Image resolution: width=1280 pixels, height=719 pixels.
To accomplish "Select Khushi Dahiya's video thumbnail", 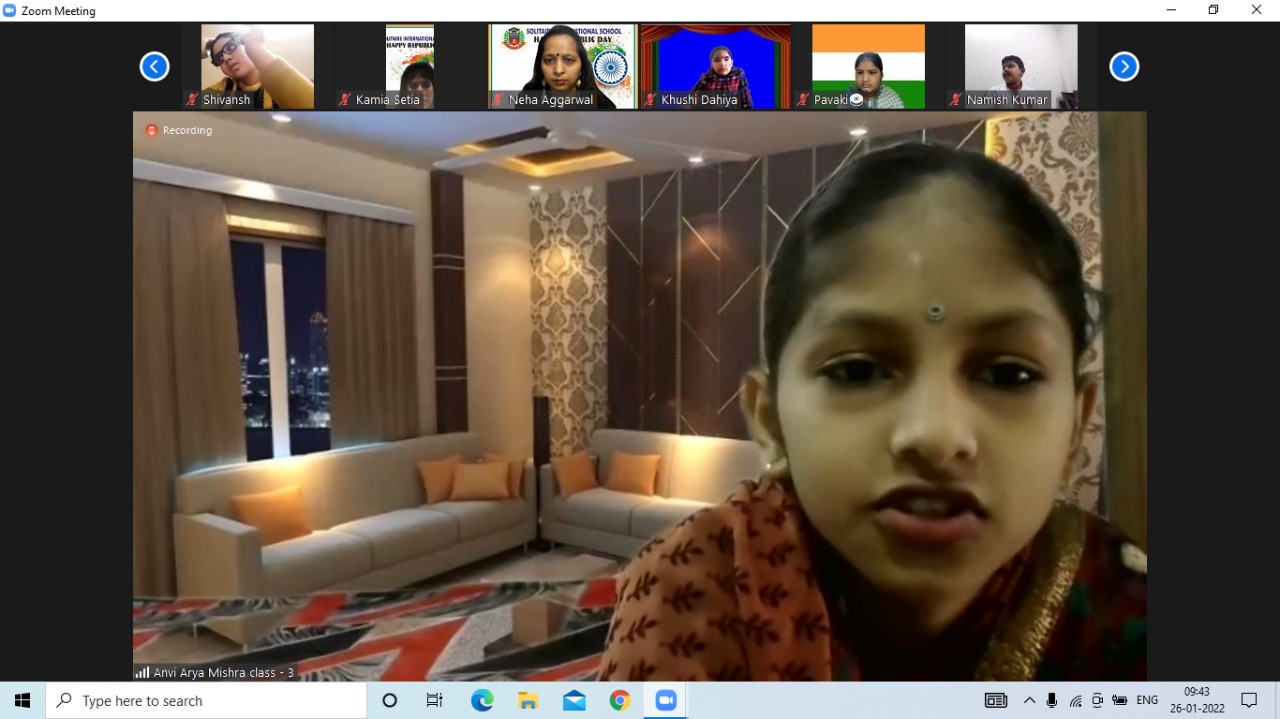I will [x=715, y=66].
